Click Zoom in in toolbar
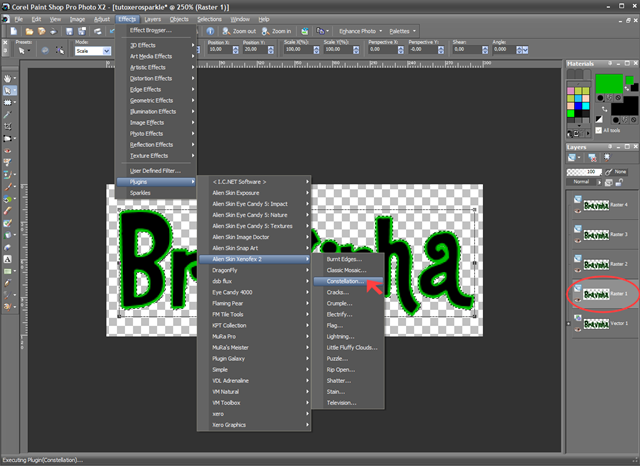 (277, 31)
